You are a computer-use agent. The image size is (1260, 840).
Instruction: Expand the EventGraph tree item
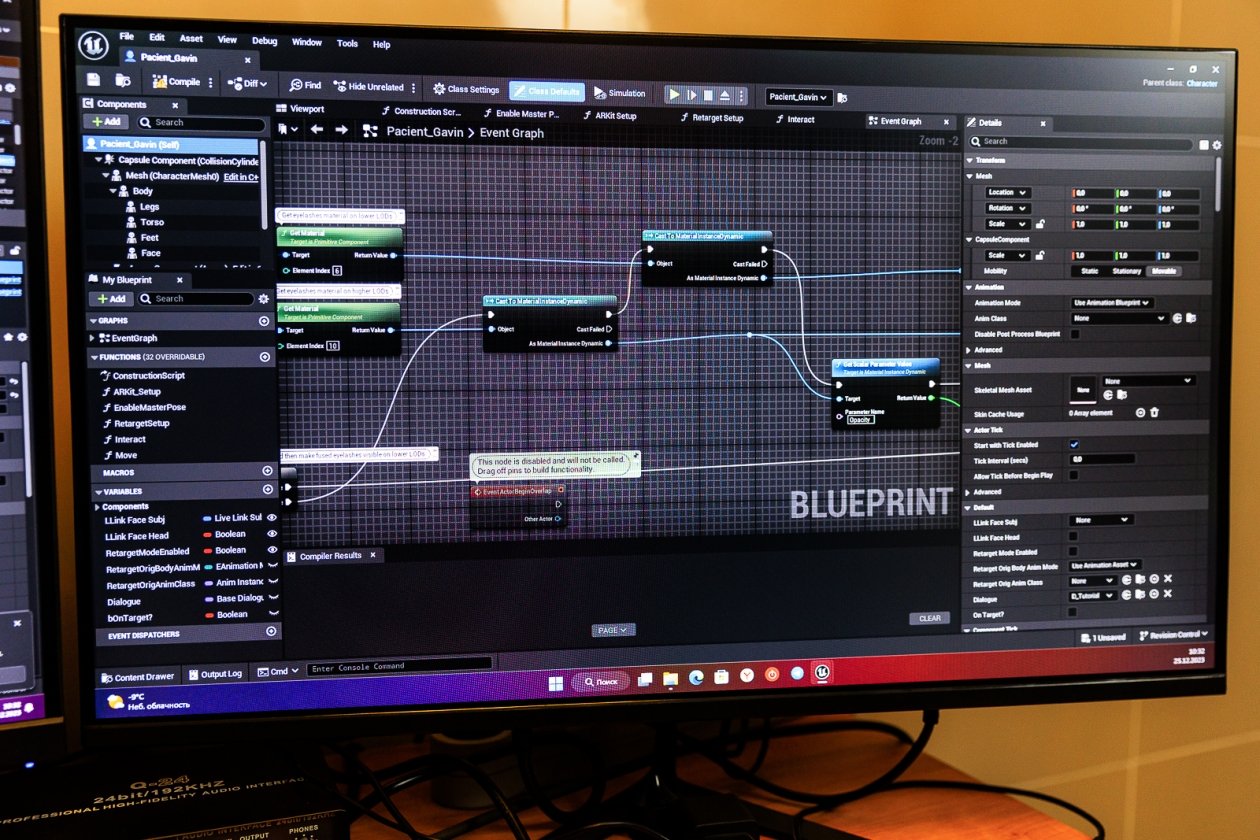(x=94, y=338)
